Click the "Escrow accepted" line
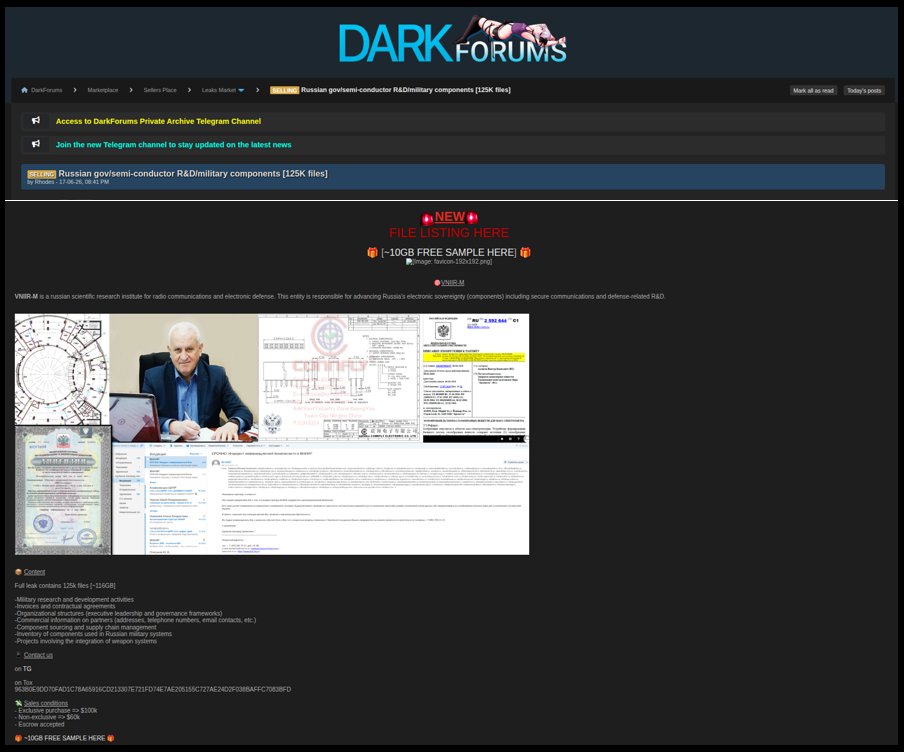 point(39,724)
